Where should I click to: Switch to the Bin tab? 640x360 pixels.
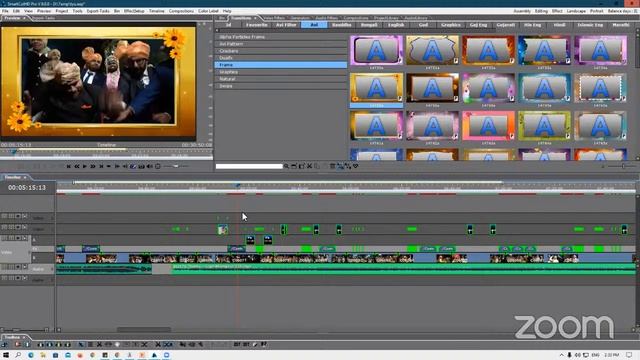pos(222,18)
